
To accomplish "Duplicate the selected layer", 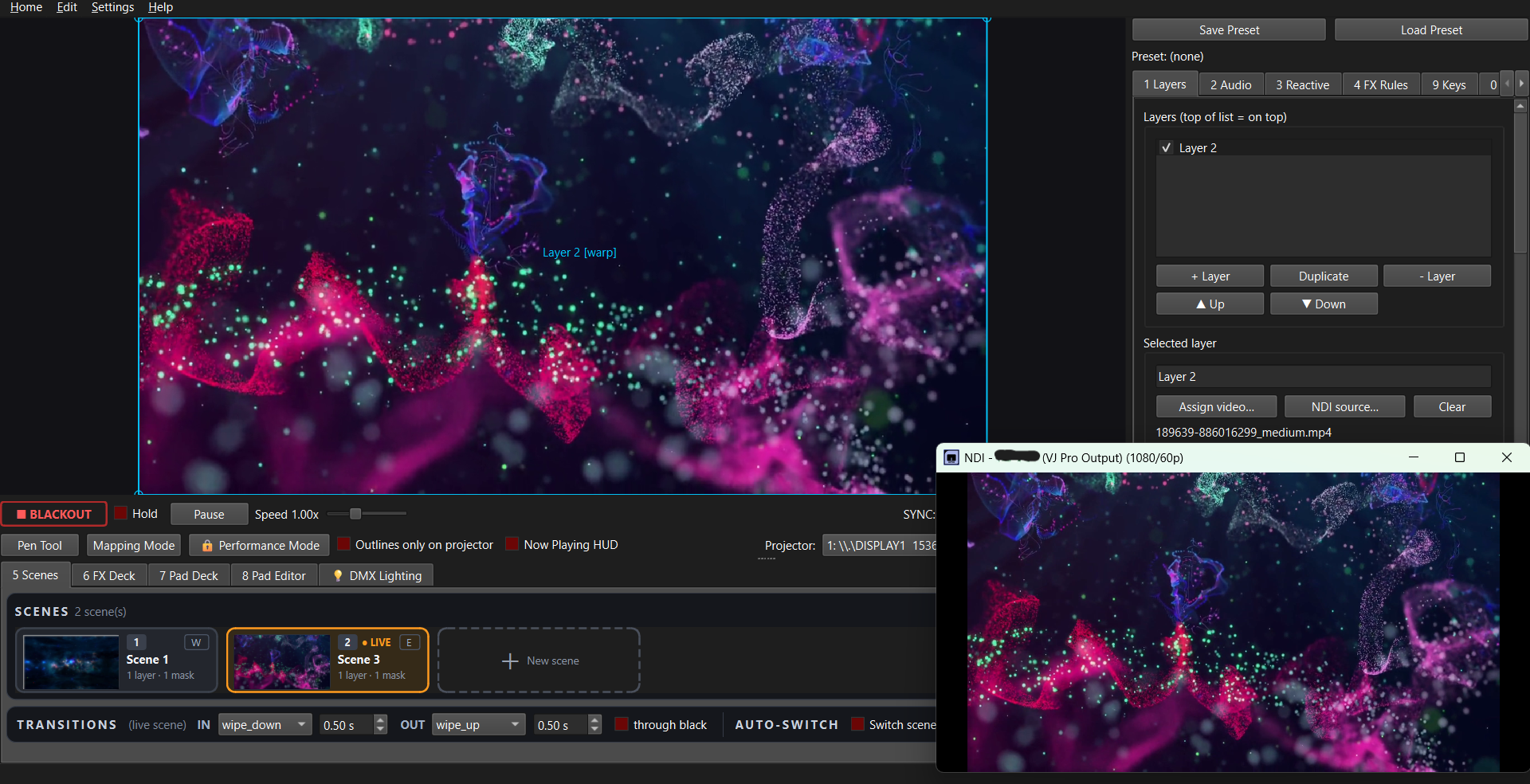I will pos(1324,276).
